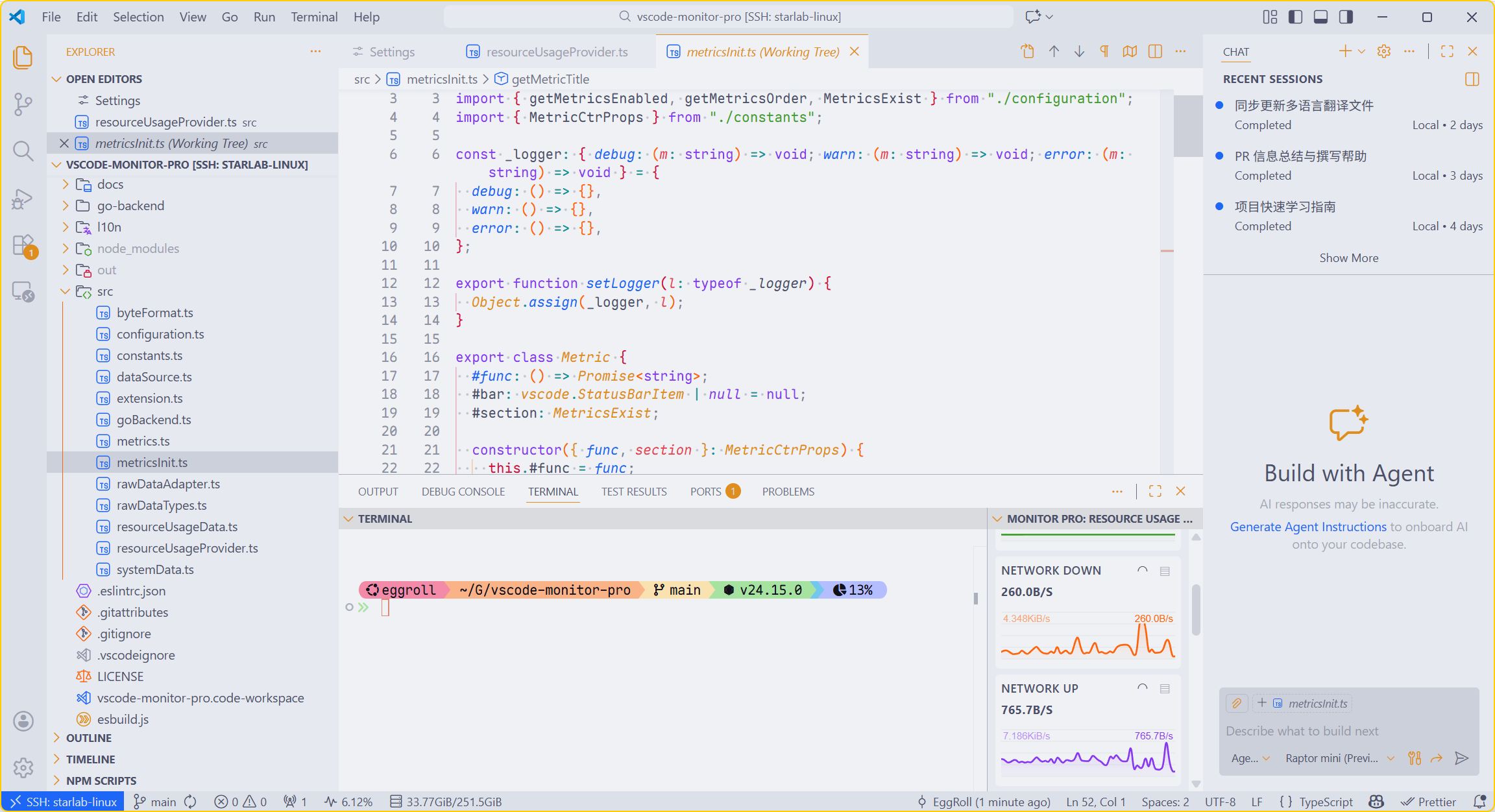Click the Prettier status bar item
The width and height of the screenshot is (1495, 812).
(1429, 802)
